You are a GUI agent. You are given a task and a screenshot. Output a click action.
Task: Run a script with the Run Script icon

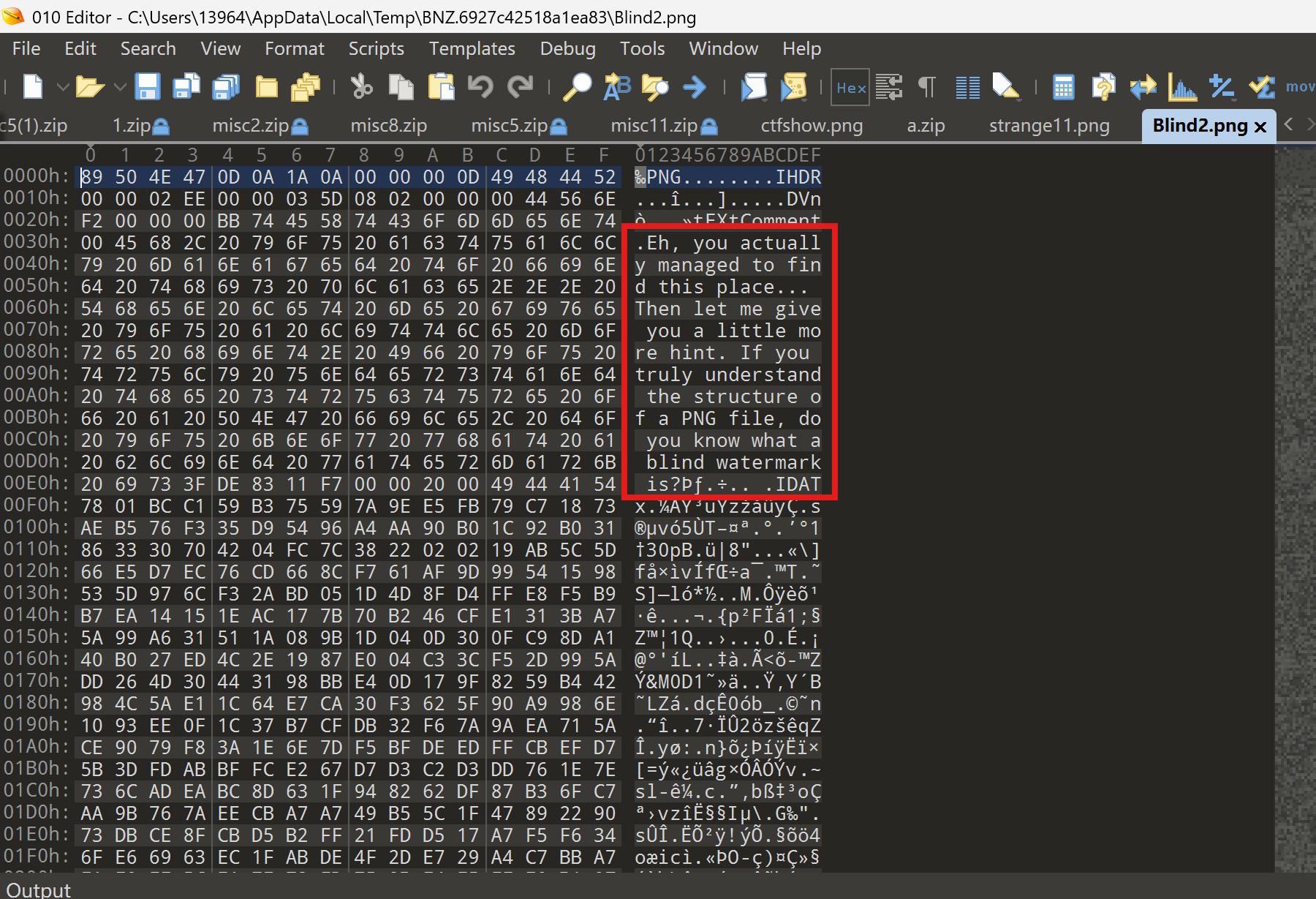[x=754, y=87]
